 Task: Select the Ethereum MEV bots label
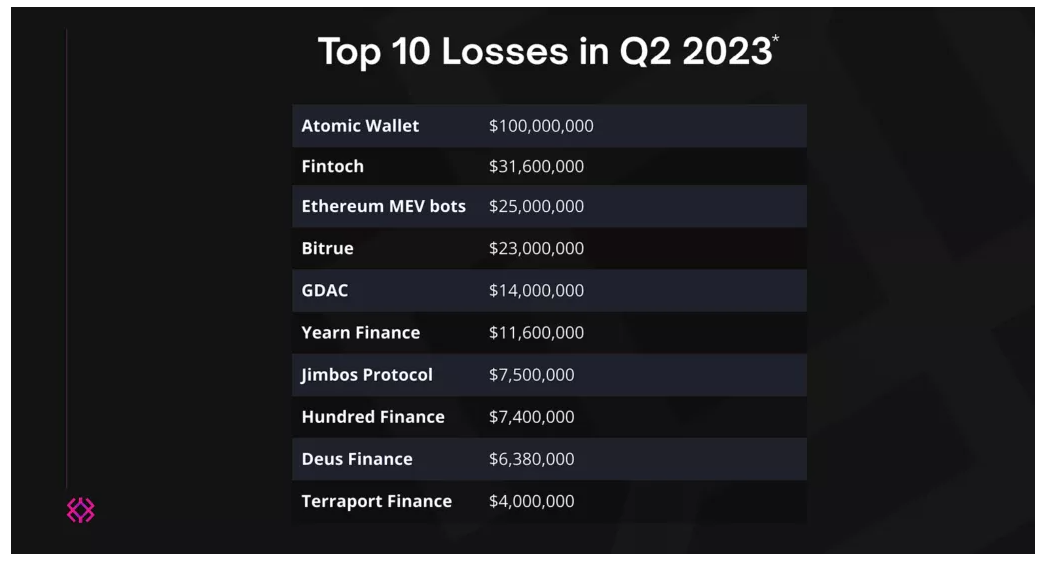click(x=383, y=206)
